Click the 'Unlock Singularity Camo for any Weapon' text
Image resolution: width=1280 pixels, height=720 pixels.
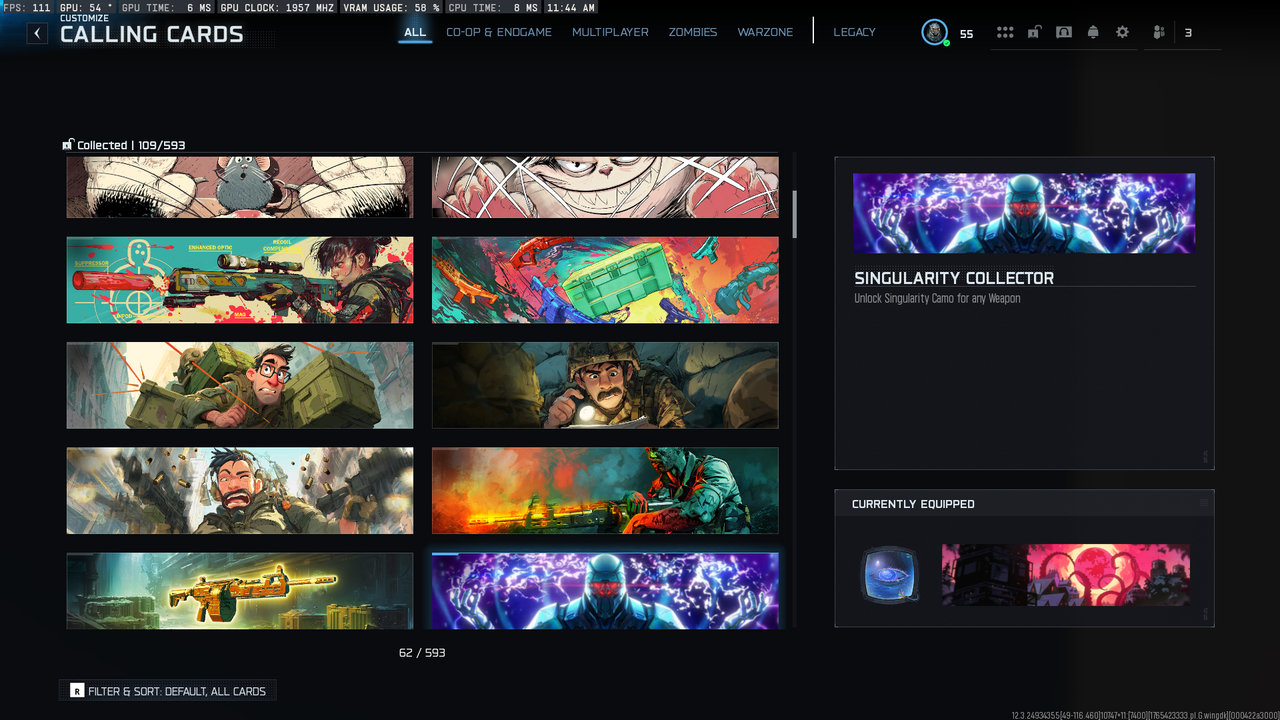click(x=937, y=299)
